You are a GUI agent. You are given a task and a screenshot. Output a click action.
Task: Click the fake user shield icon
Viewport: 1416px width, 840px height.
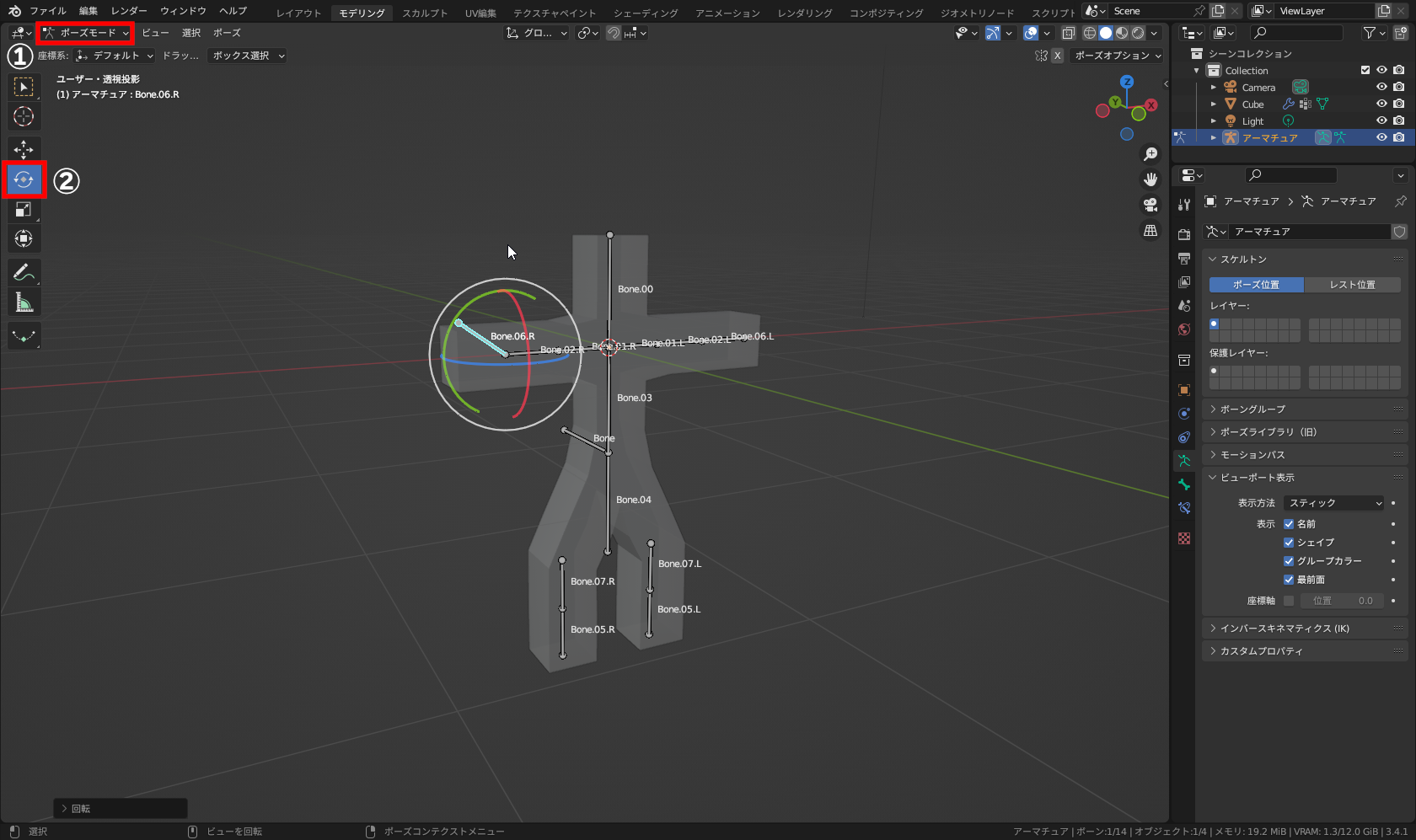click(1400, 232)
